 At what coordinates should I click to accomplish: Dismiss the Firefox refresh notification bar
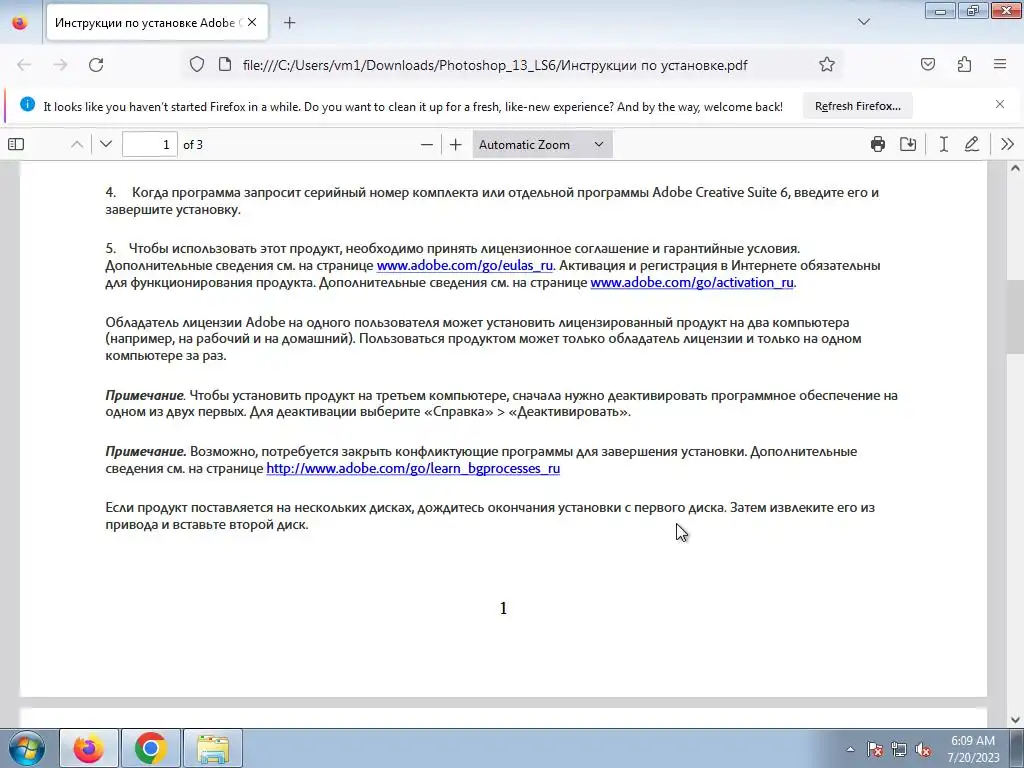[x=1000, y=104]
